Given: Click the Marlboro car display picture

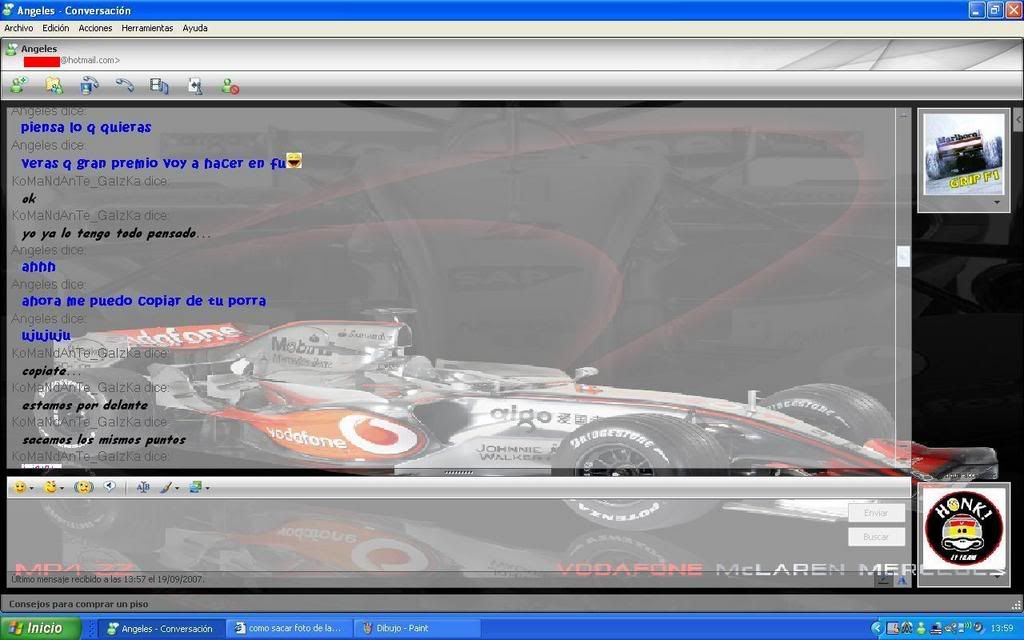Looking at the screenshot, I should pyautogui.click(x=963, y=154).
